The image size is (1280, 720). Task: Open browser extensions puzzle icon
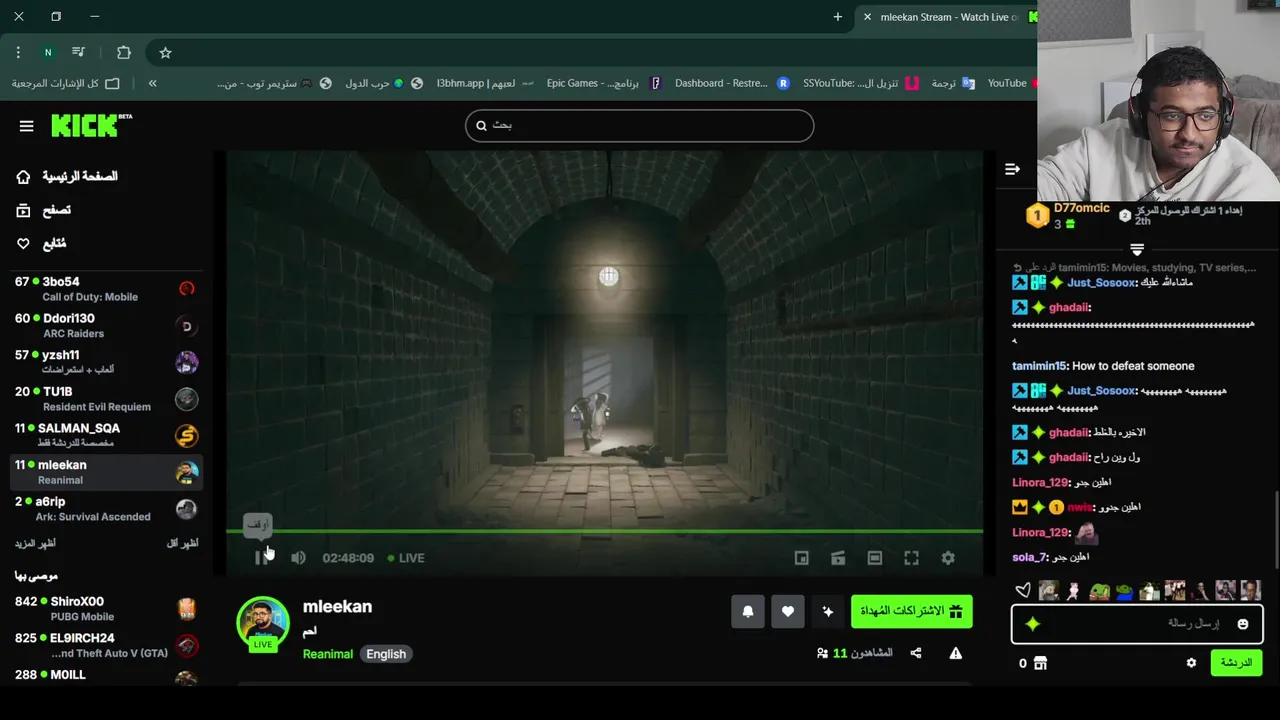click(x=124, y=52)
